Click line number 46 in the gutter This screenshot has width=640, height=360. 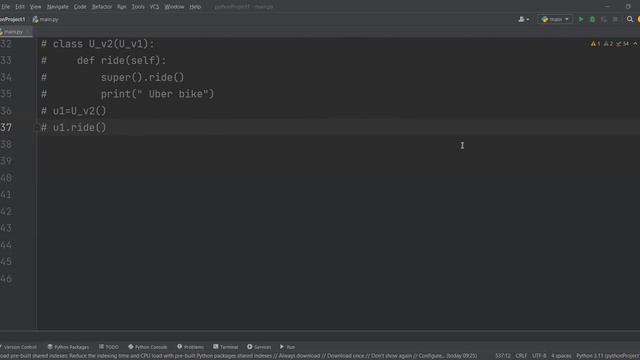[x=6, y=279]
